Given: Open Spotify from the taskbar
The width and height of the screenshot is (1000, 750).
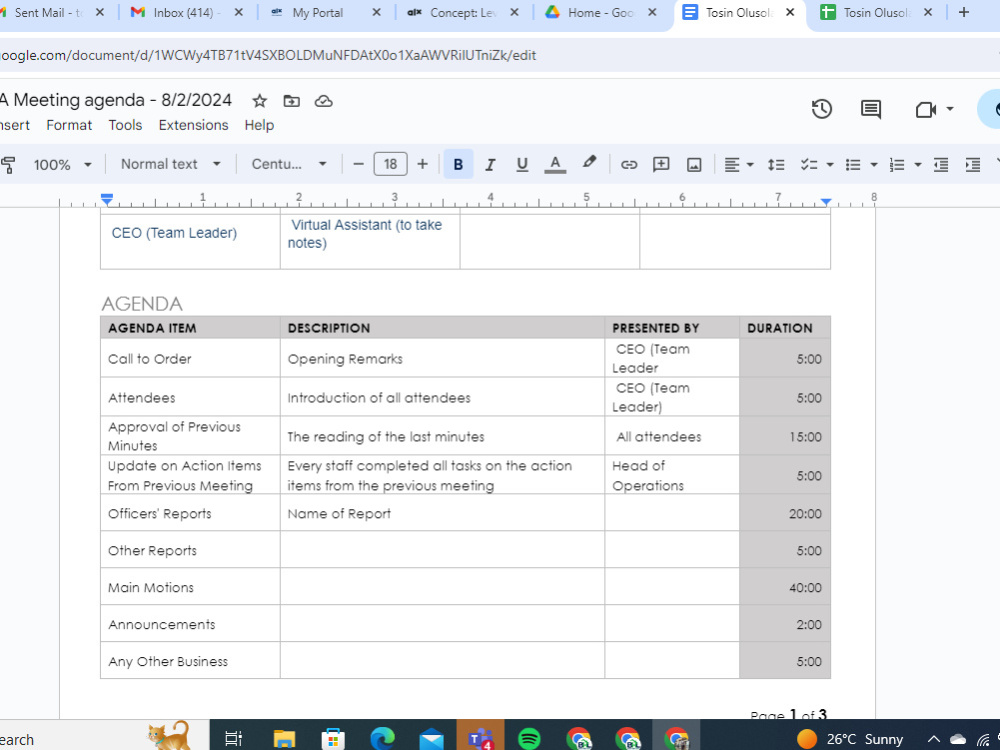Looking at the screenshot, I should coord(529,739).
